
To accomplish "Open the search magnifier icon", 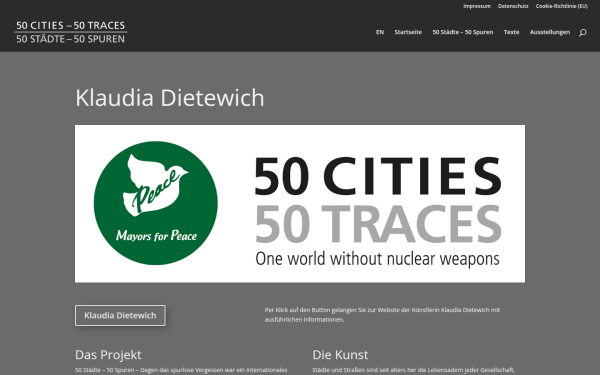I will 582,33.
